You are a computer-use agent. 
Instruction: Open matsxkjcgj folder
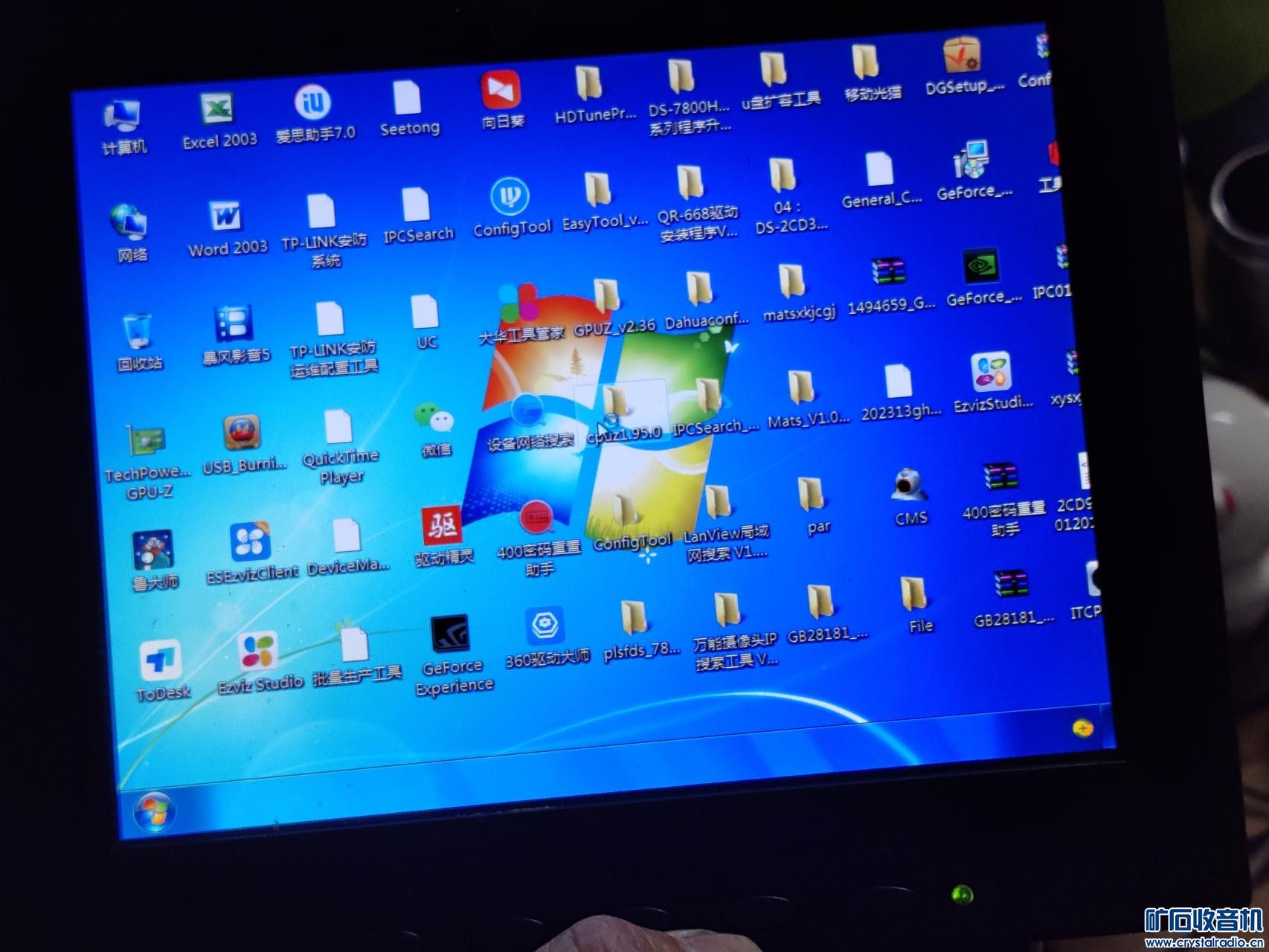point(792,283)
